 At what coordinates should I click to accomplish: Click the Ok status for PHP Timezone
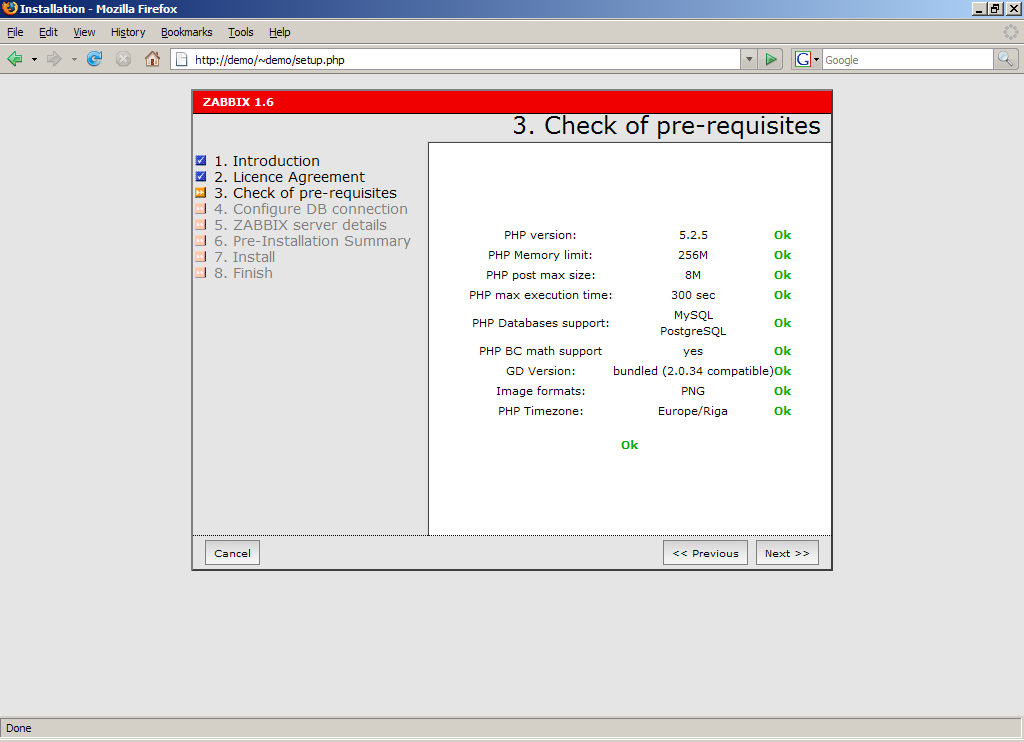[782, 411]
